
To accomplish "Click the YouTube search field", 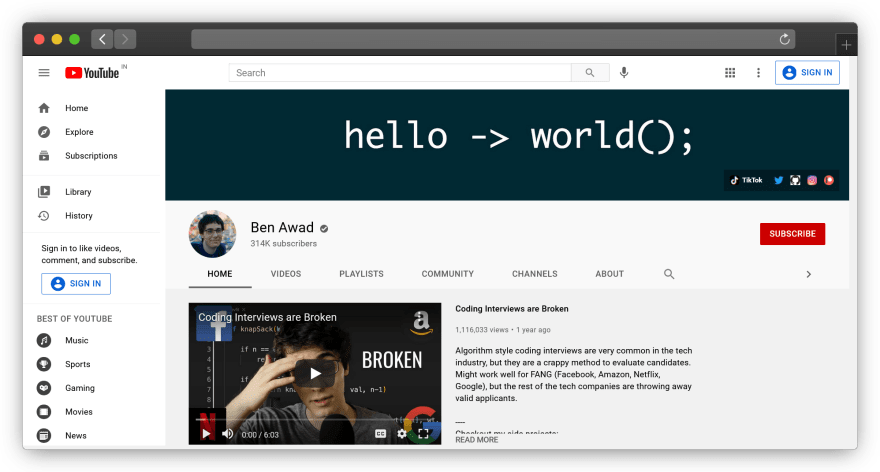I will point(400,73).
